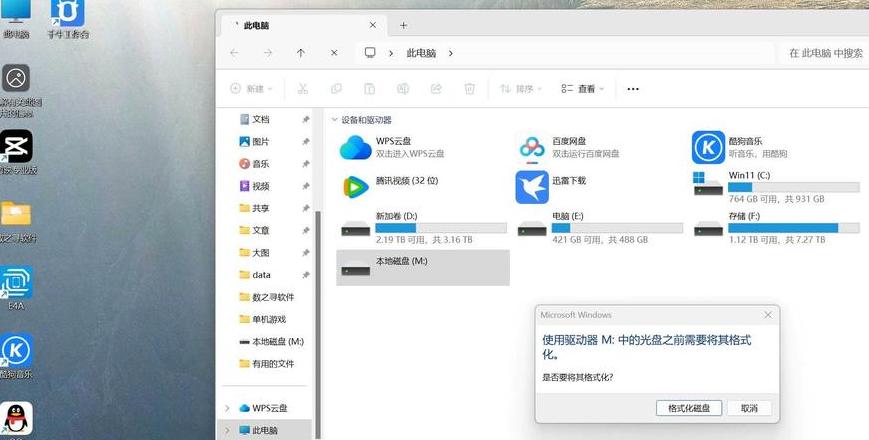Click chevron after 此电脑 in address bar
This screenshot has width=869, height=440.
(x=451, y=53)
